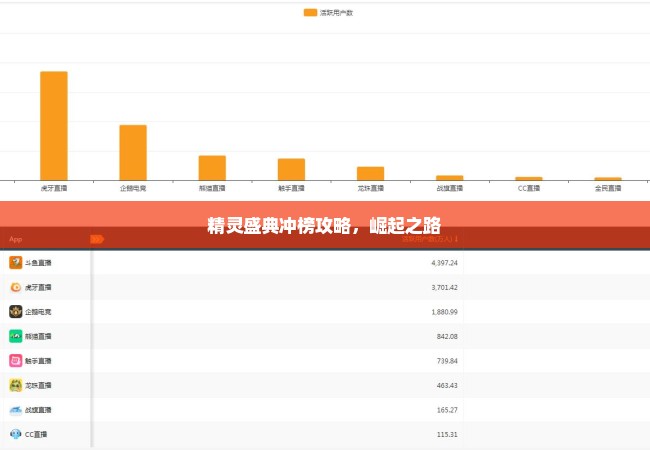Select the 斗鱼直播 name in the table
Viewport: 650px width, 450px height.
pos(38,263)
